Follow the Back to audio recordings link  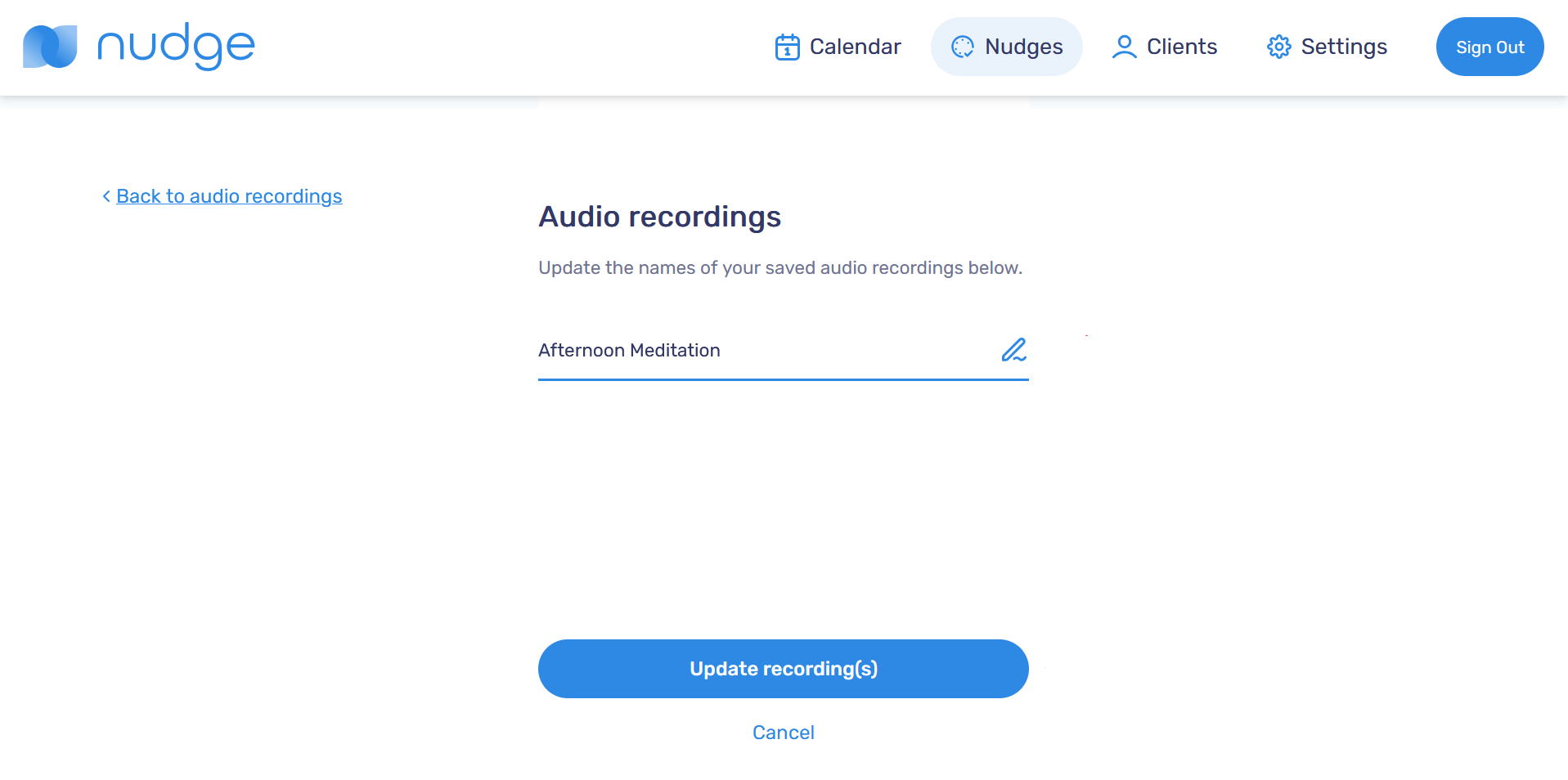tap(229, 196)
